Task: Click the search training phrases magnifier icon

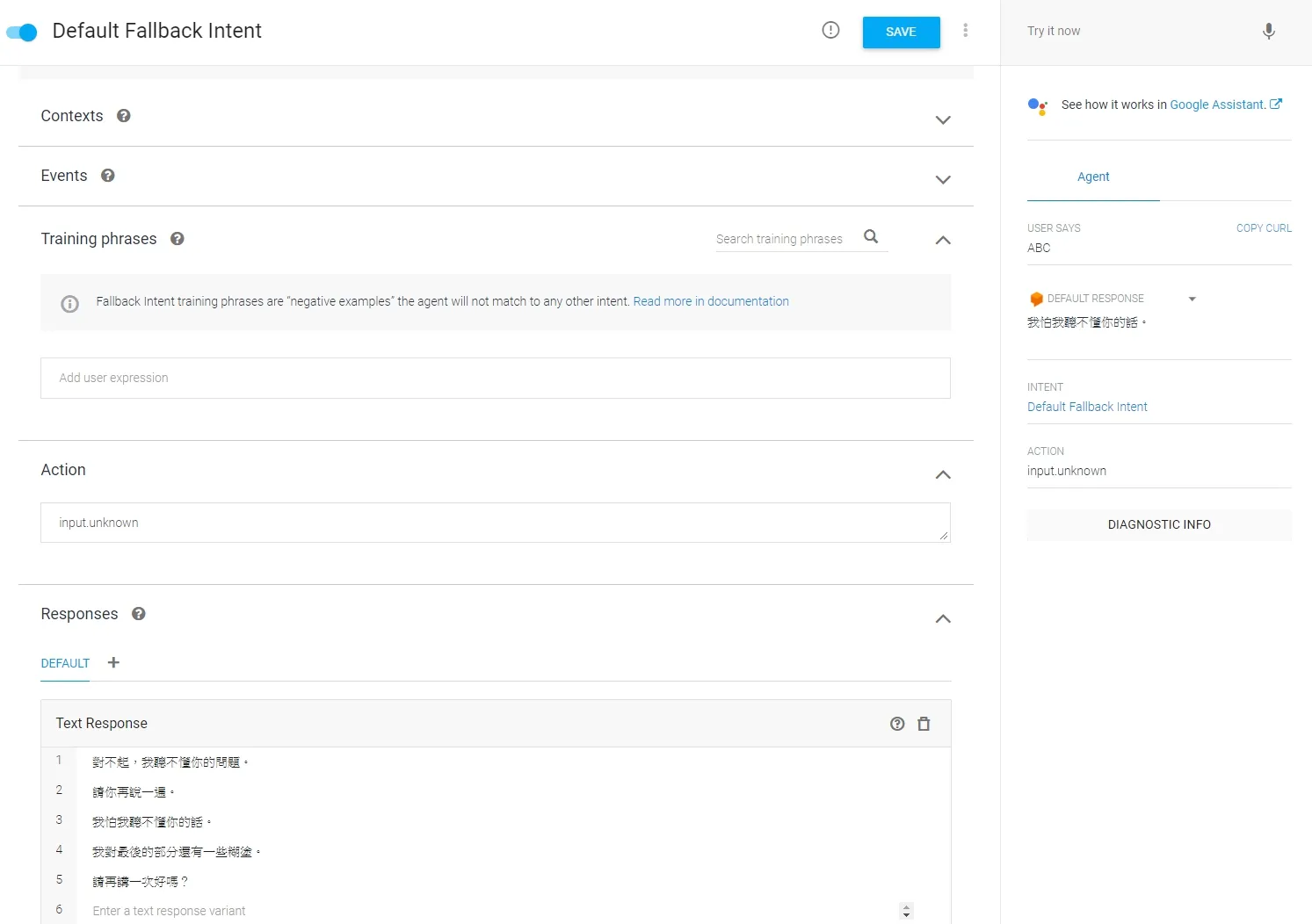Action: pyautogui.click(x=871, y=237)
